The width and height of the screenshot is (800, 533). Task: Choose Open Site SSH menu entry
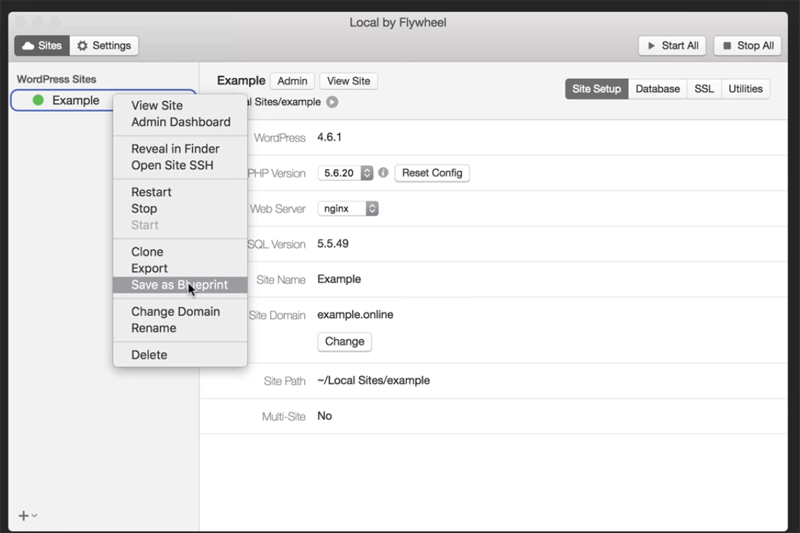(172, 165)
